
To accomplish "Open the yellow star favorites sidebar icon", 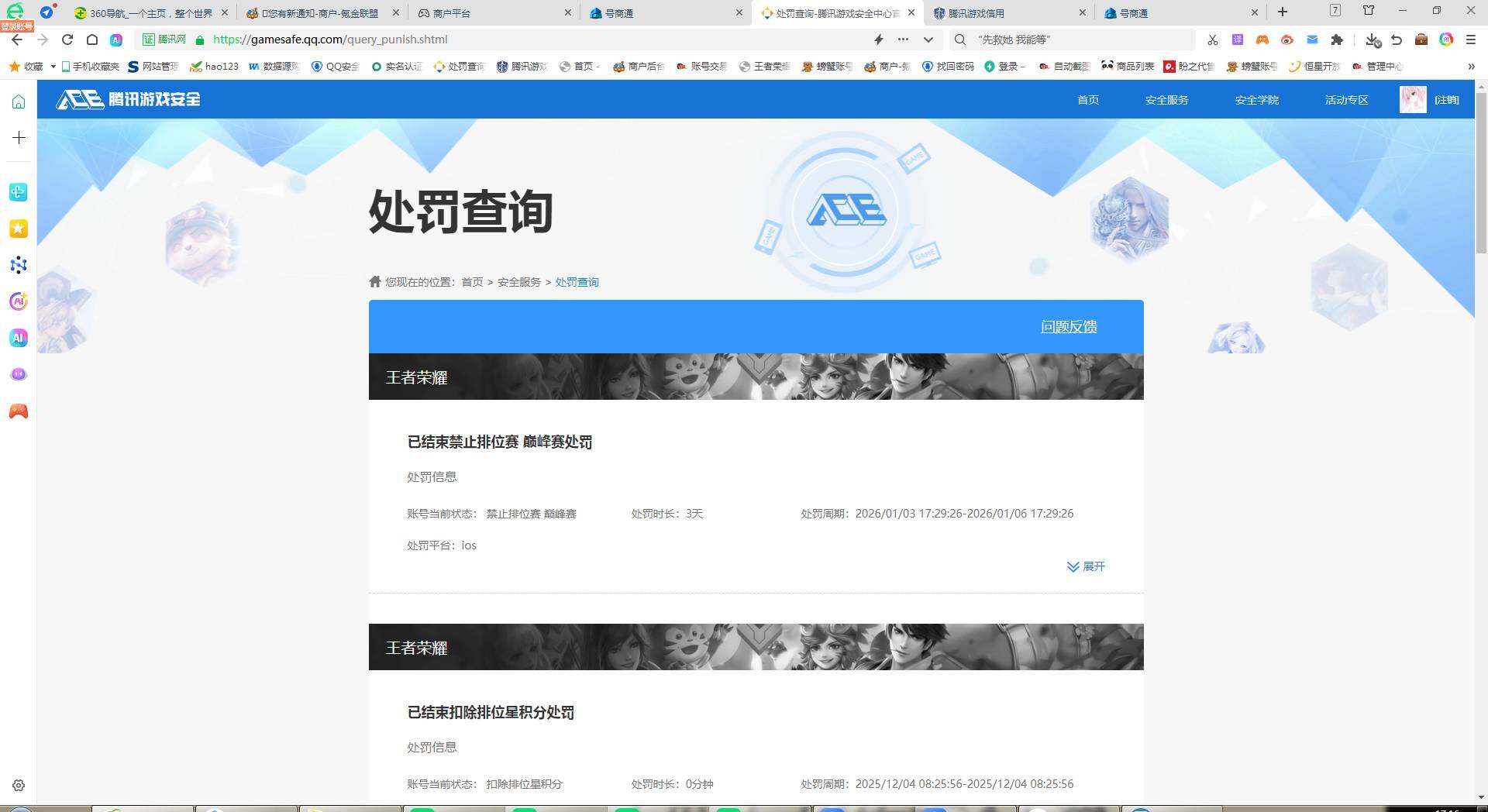I will pos(19,229).
